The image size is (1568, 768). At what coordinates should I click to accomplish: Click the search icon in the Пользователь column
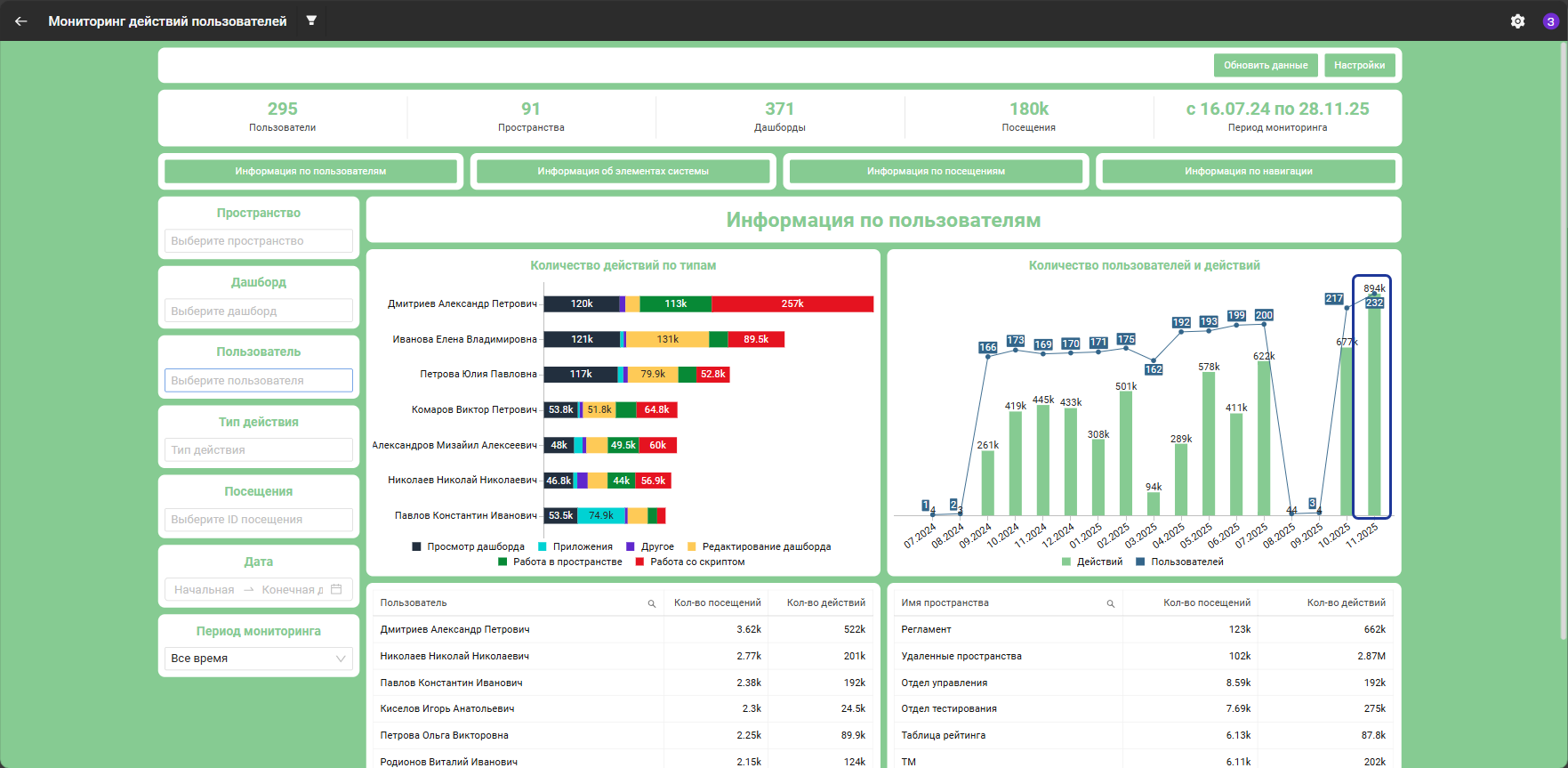(651, 603)
